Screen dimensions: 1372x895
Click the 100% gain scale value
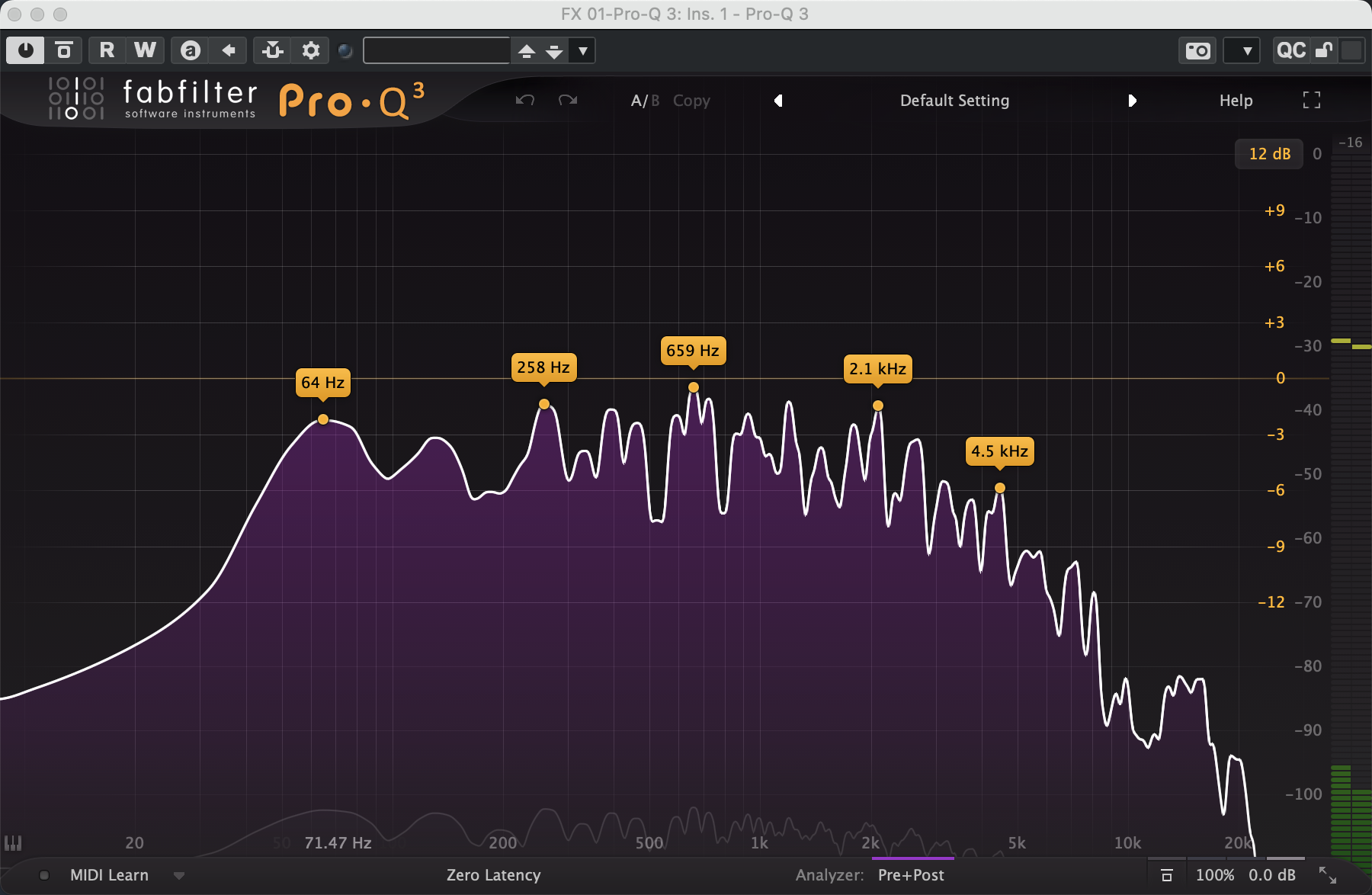[x=1215, y=875]
